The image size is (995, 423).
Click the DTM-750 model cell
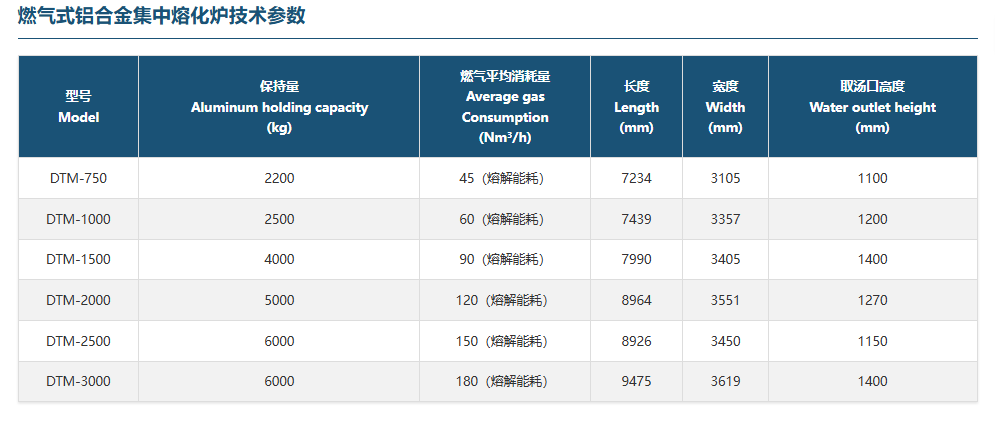[78, 178]
